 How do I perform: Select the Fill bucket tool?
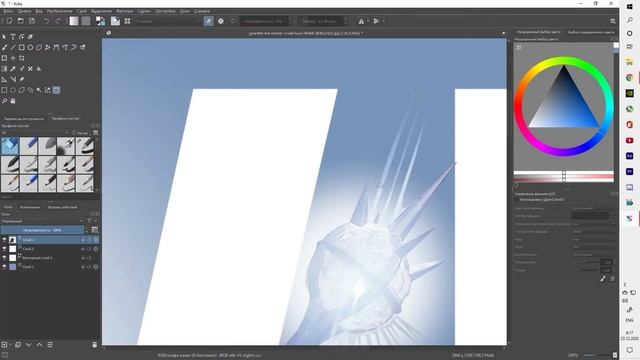(x=39, y=69)
